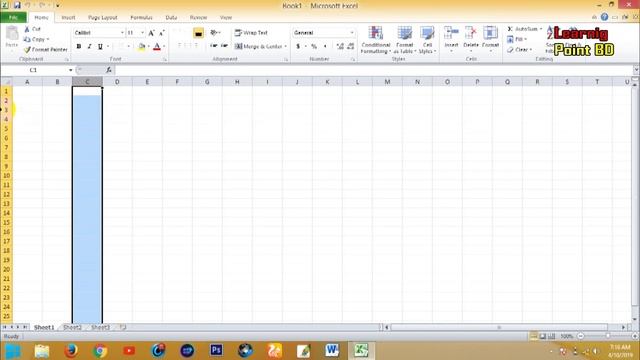
Task: Click the Paste clipboard icon
Action: tap(12, 34)
